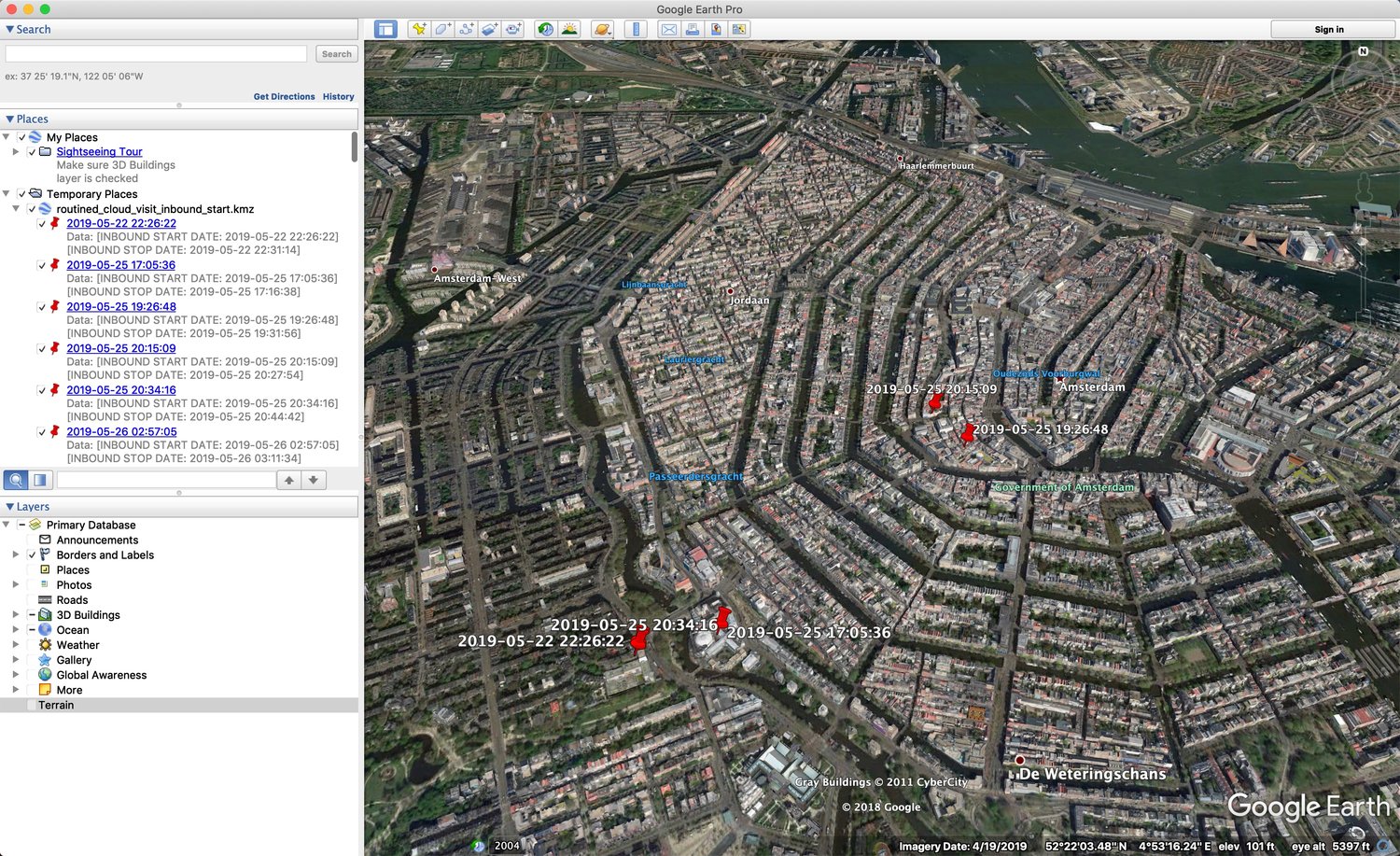The width and height of the screenshot is (1400, 856).
Task: Collapse the Search panel
Action: pyautogui.click(x=9, y=30)
